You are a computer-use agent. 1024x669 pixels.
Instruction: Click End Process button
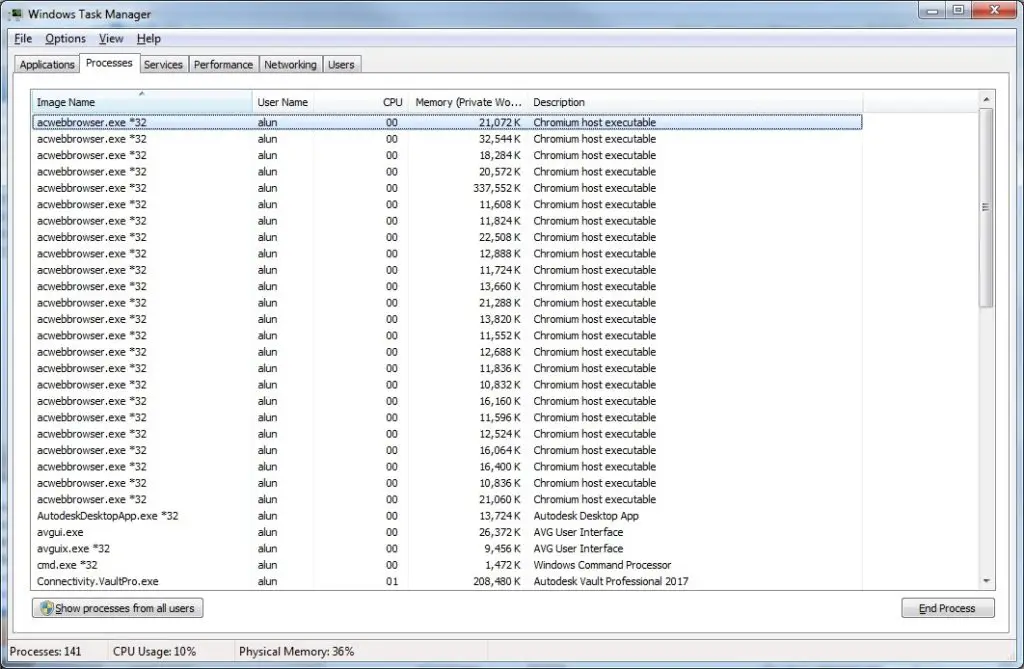[948, 608]
